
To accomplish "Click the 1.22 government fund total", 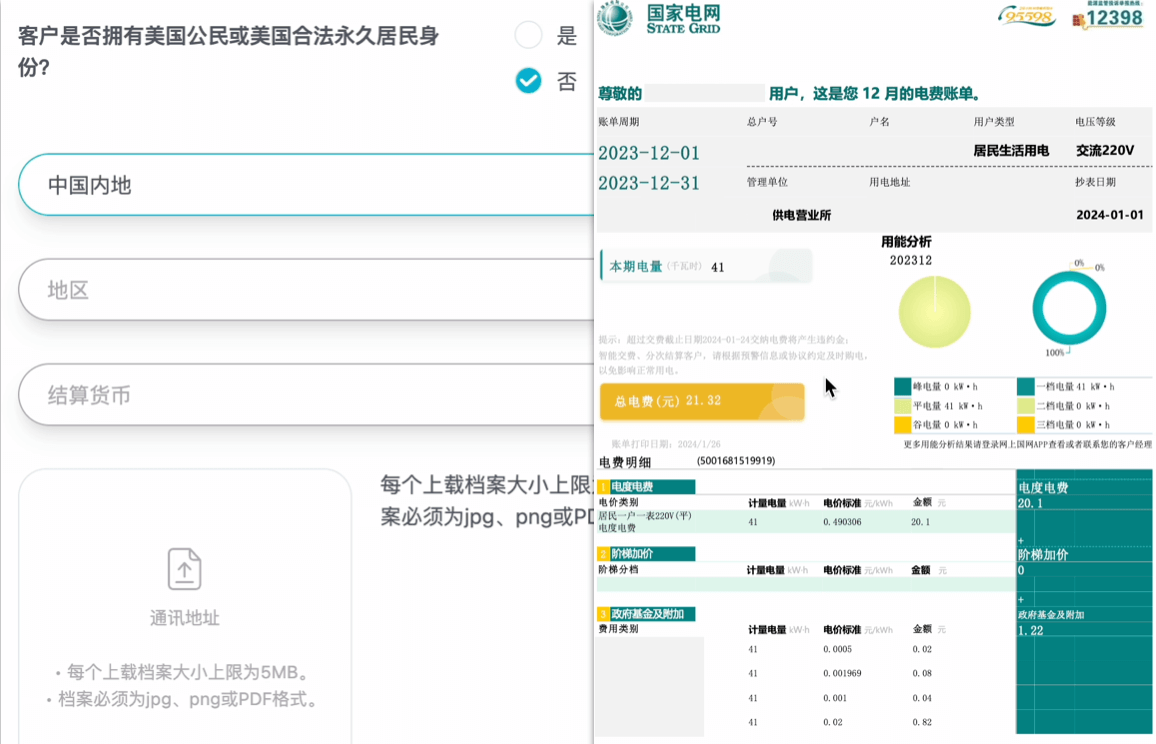I will point(1031,630).
